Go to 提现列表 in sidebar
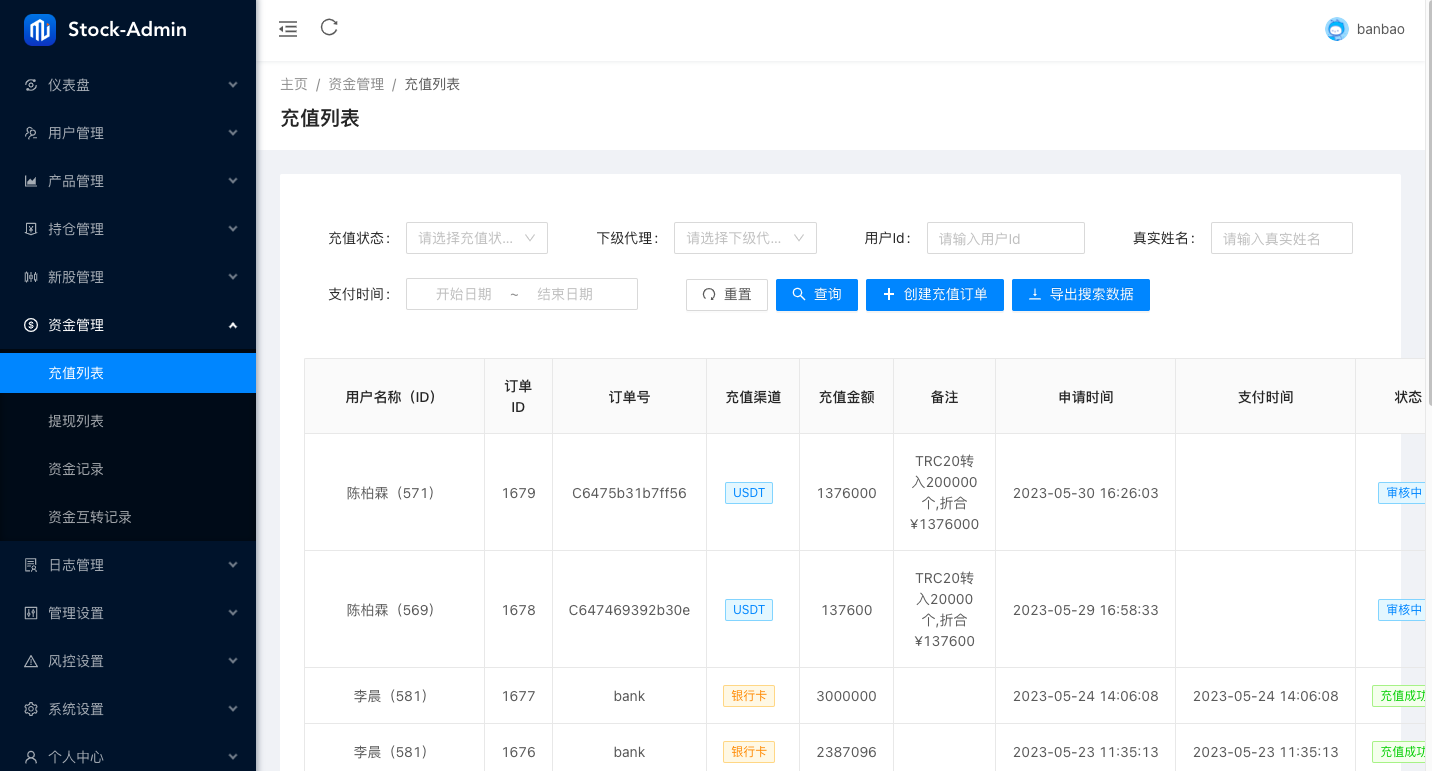The height and width of the screenshot is (771, 1432). [76, 421]
